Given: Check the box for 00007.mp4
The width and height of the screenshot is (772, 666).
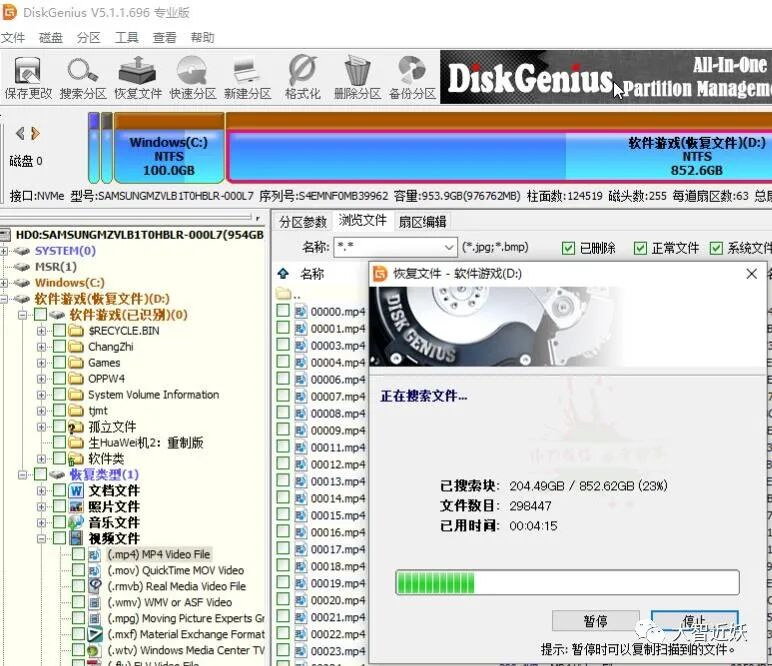Looking at the screenshot, I should 283,395.
